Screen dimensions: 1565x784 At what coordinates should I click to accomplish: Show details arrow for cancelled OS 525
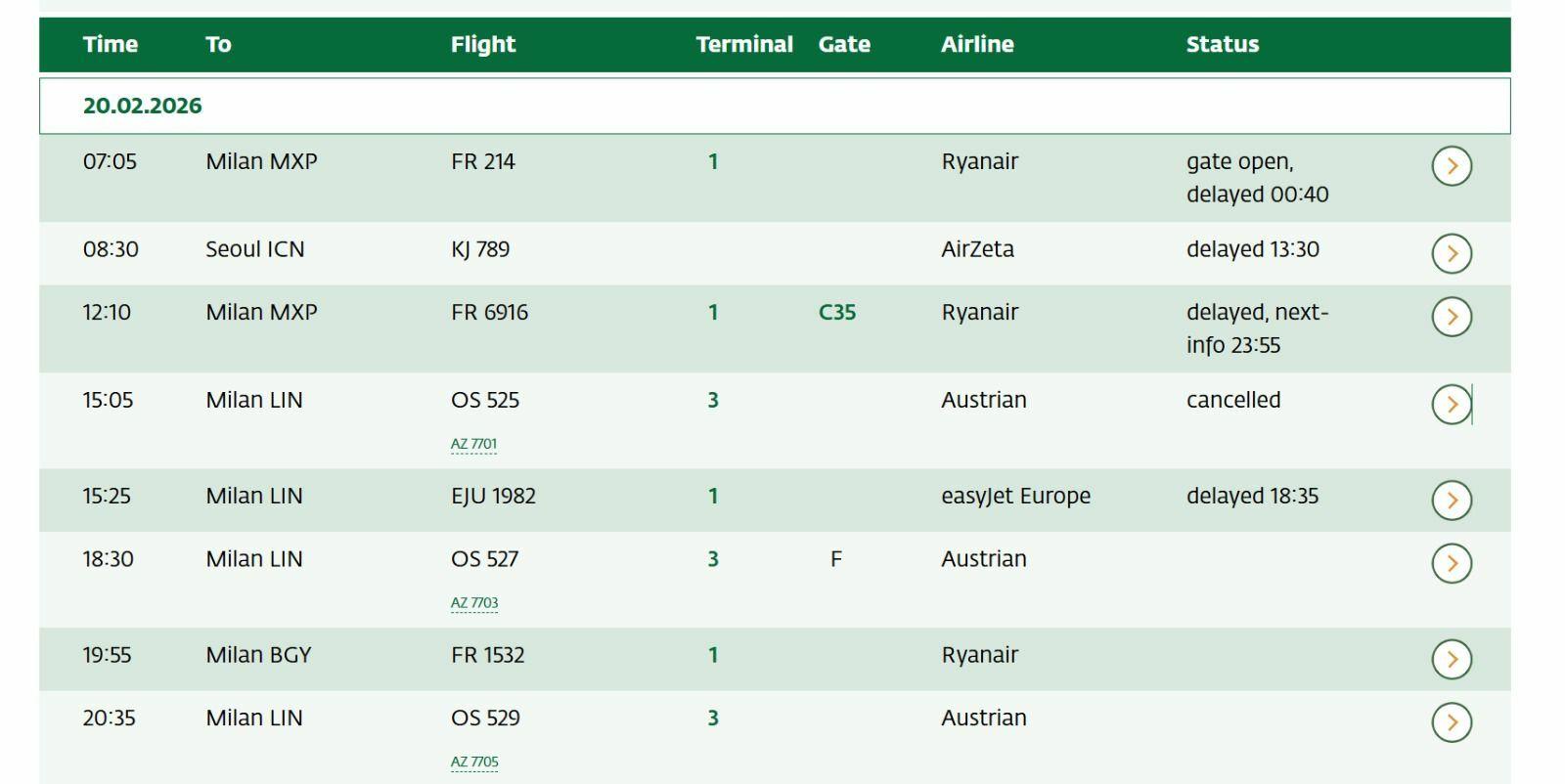coord(1452,404)
